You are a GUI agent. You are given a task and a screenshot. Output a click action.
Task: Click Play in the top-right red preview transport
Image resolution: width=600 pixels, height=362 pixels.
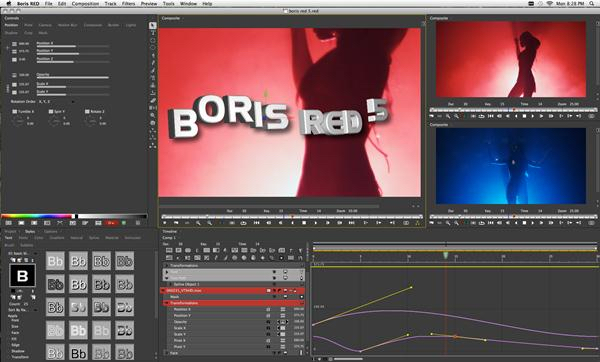(532, 116)
